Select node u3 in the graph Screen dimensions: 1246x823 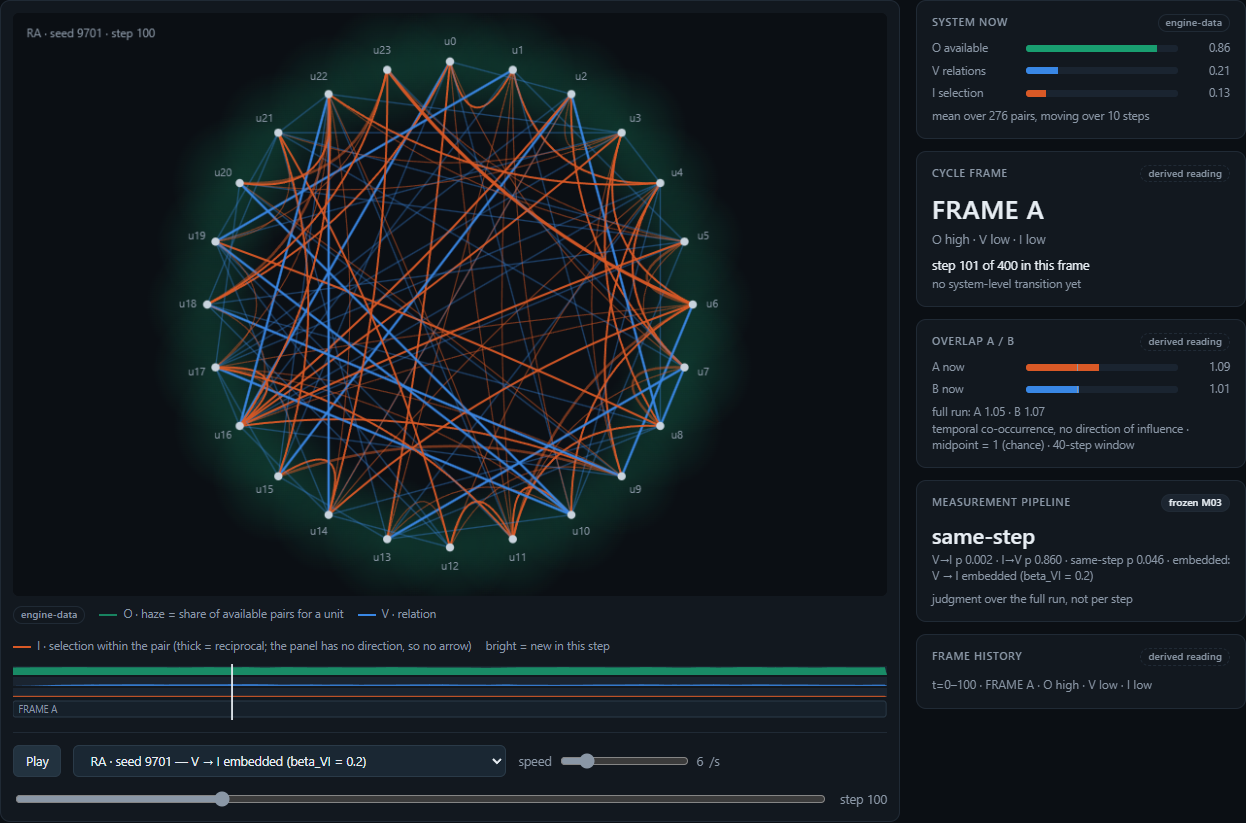coord(622,133)
